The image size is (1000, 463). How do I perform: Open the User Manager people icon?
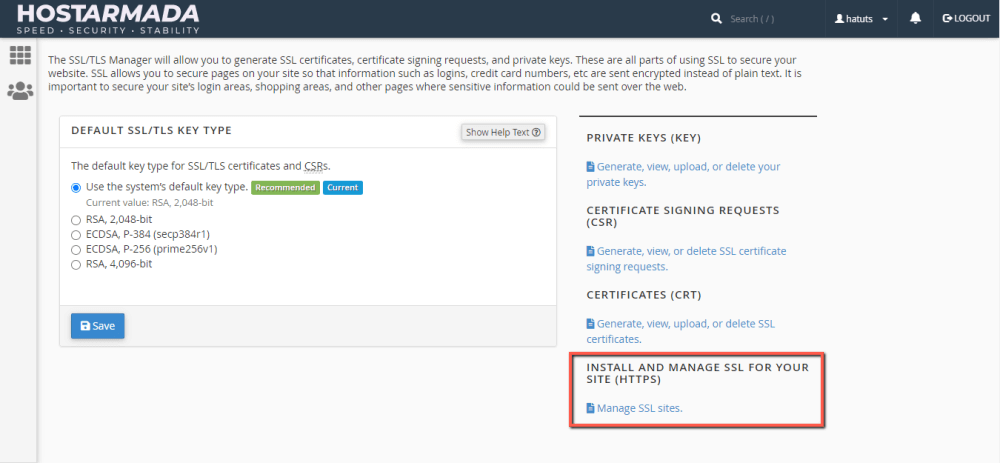point(20,91)
